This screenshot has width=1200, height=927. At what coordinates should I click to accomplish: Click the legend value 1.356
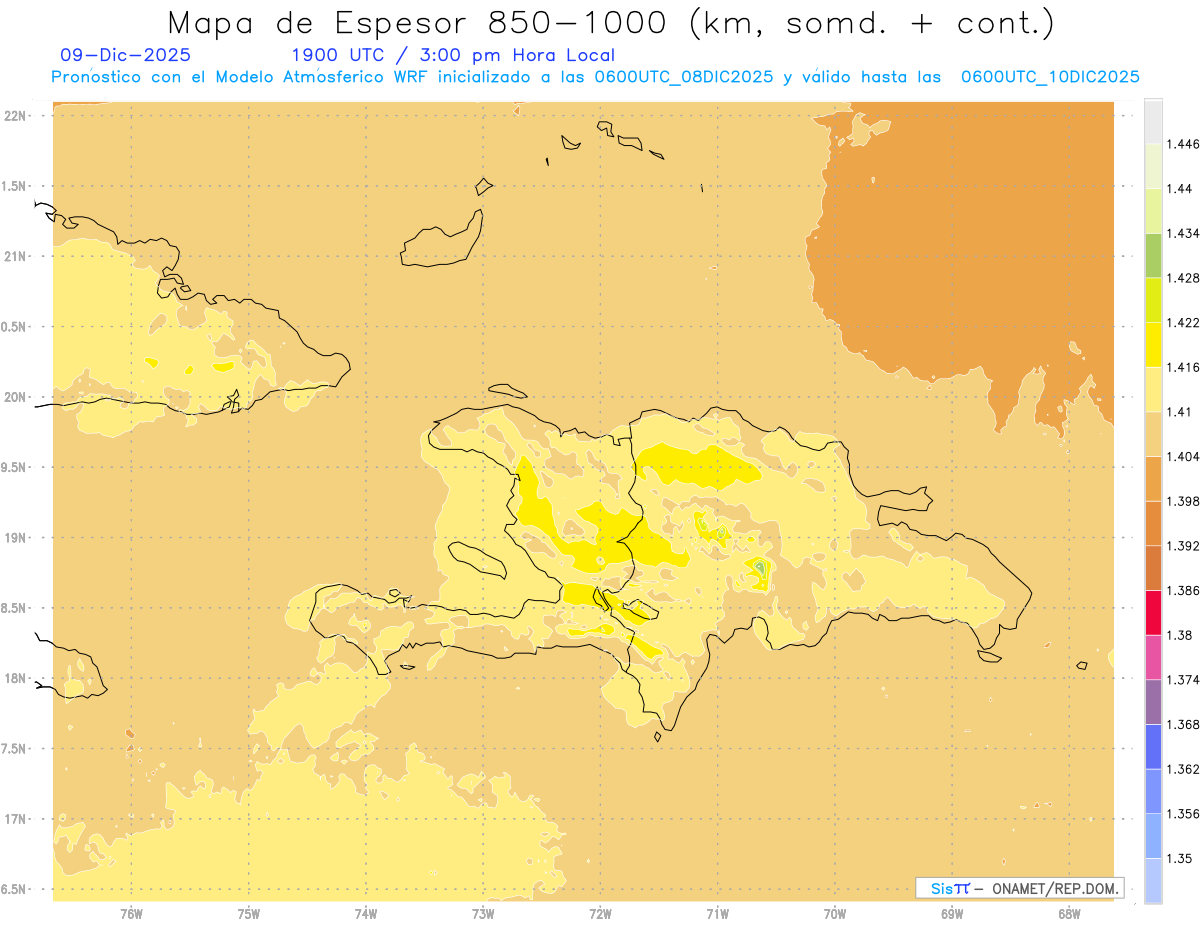tap(1182, 814)
